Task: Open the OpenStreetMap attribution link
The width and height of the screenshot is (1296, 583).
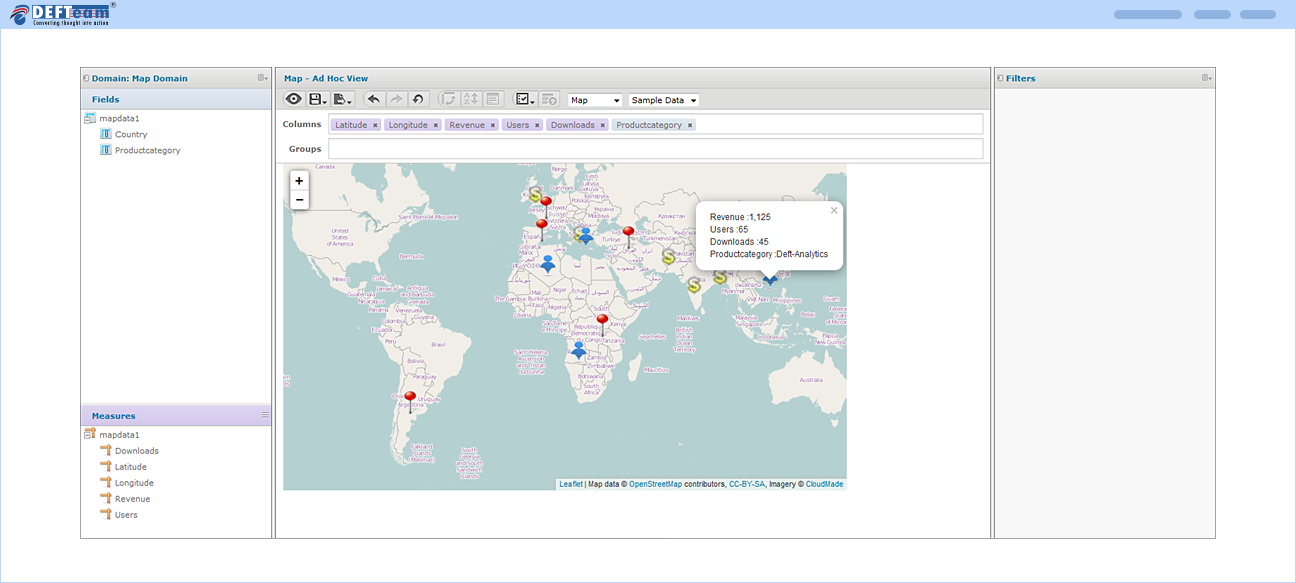Action: click(x=655, y=484)
